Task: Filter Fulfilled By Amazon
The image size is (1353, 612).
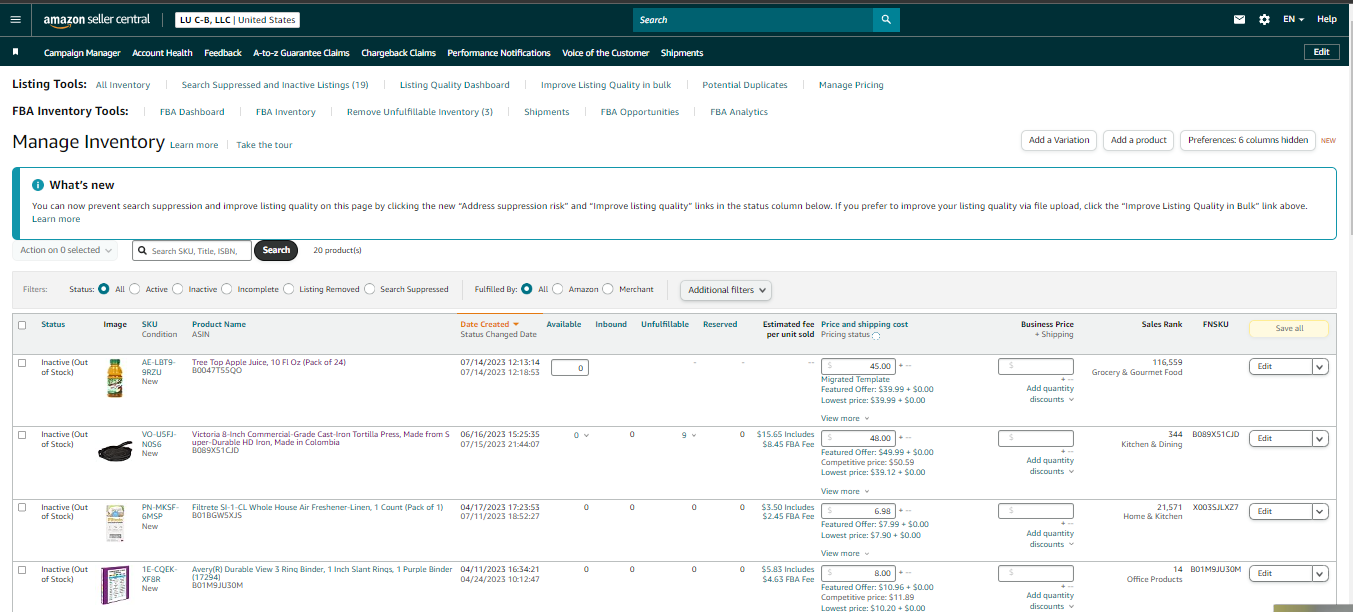Action: (x=558, y=289)
